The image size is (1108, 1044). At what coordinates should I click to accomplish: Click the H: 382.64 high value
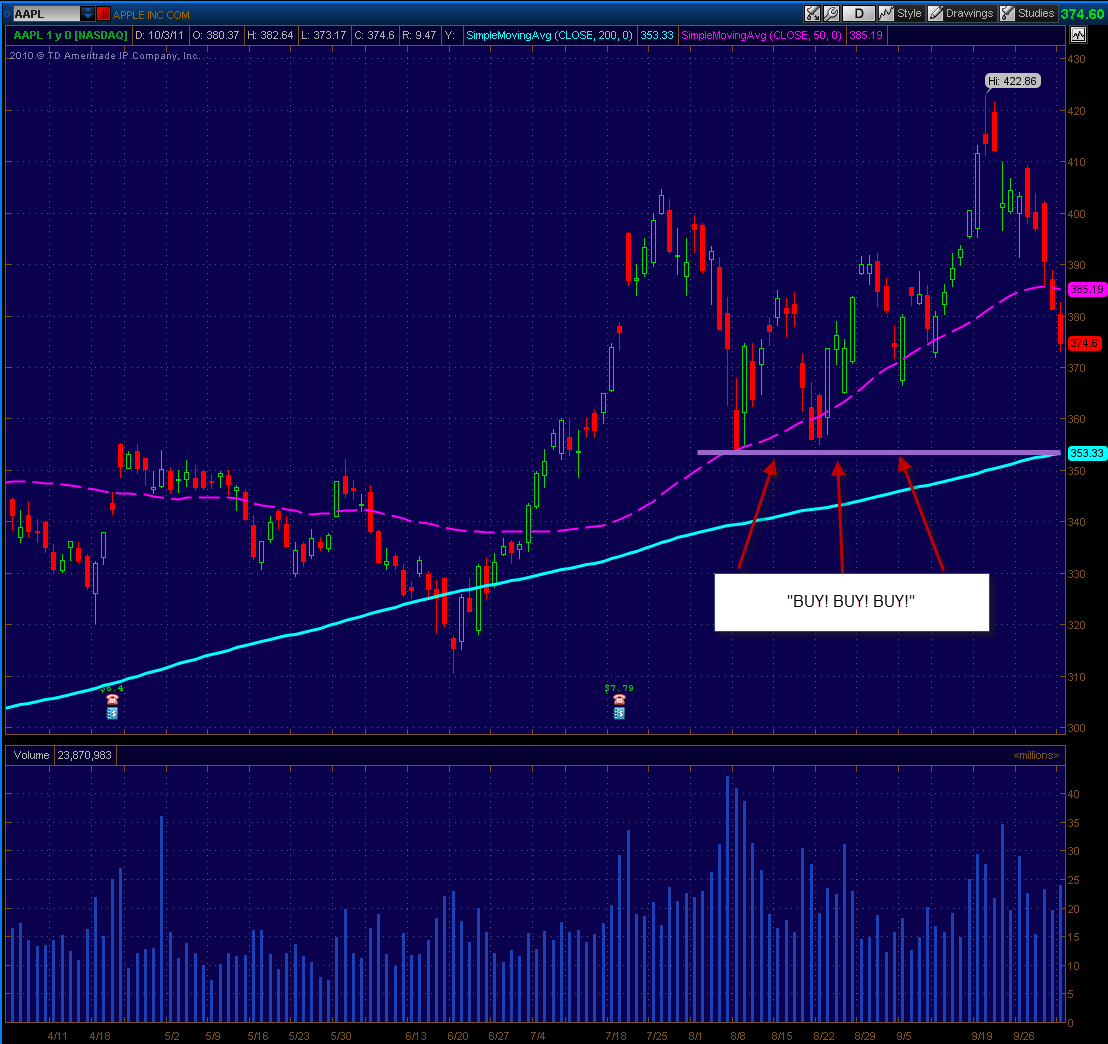click(270, 35)
